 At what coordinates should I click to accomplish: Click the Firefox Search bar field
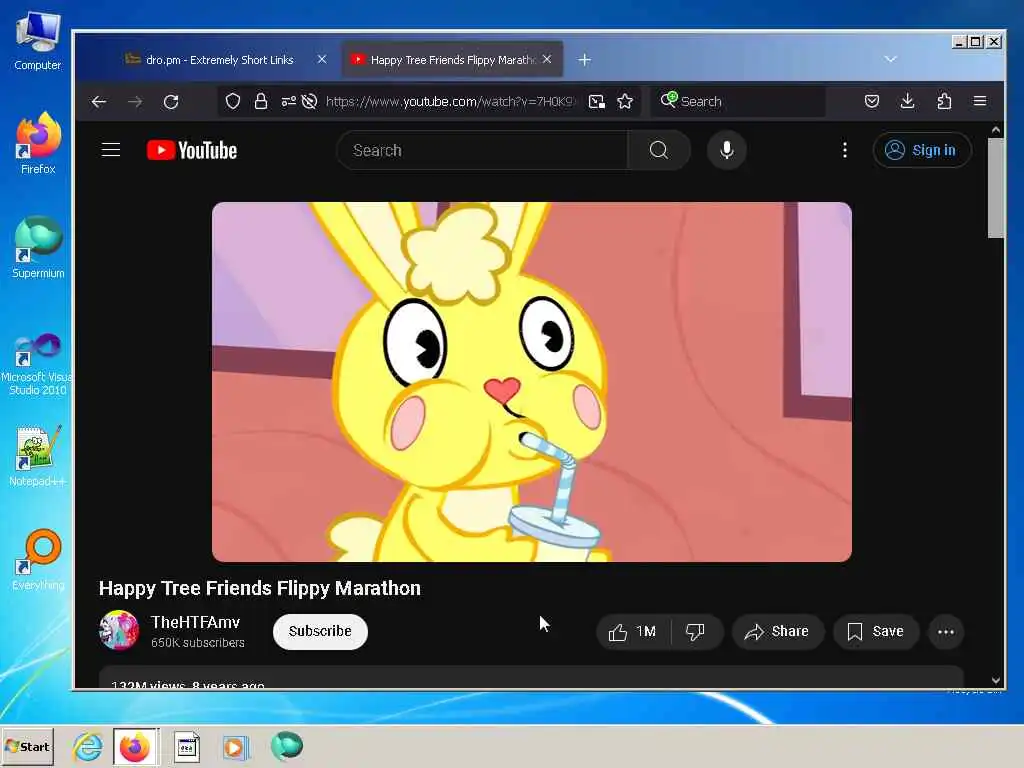(x=738, y=101)
